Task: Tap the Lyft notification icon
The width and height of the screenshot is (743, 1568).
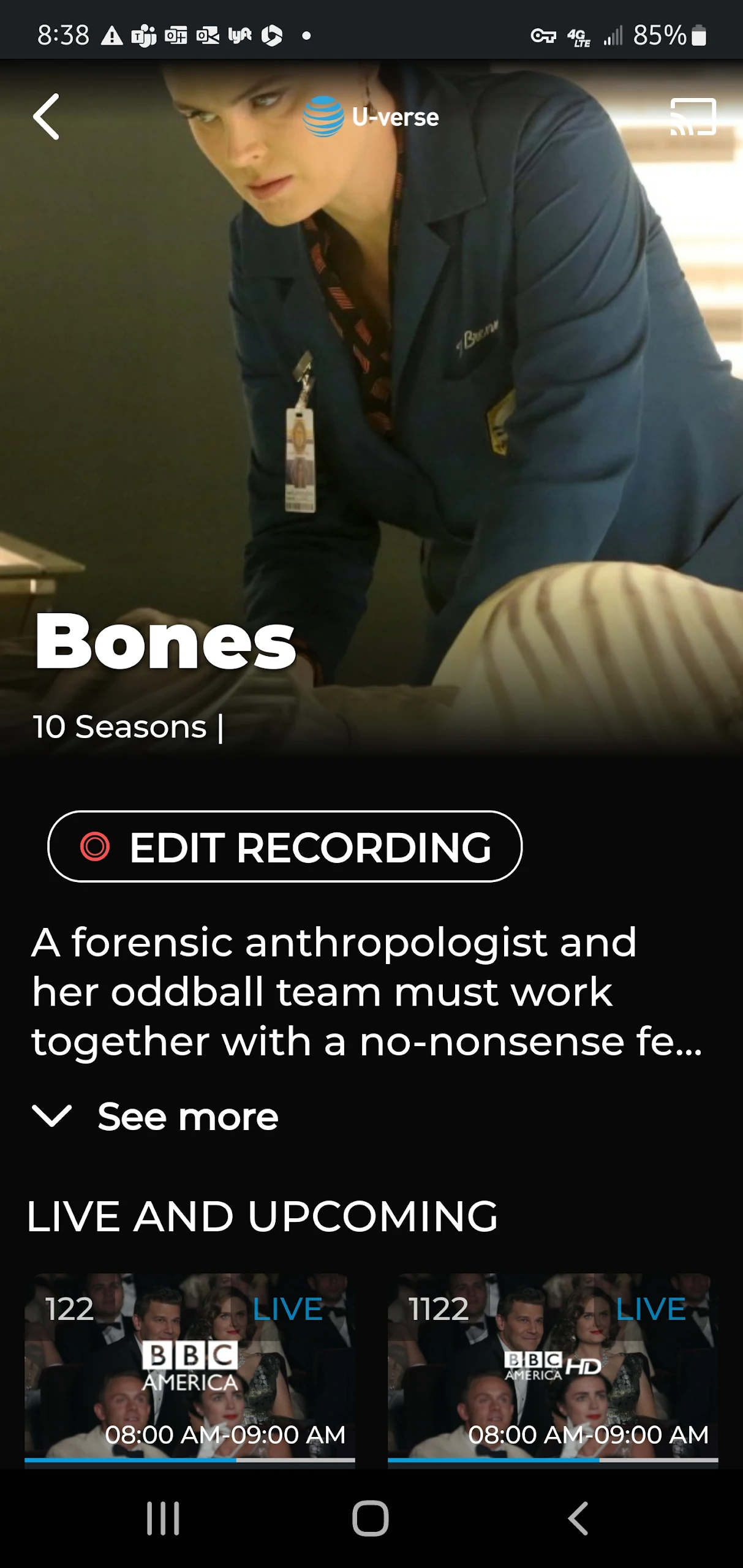Action: pos(239,36)
